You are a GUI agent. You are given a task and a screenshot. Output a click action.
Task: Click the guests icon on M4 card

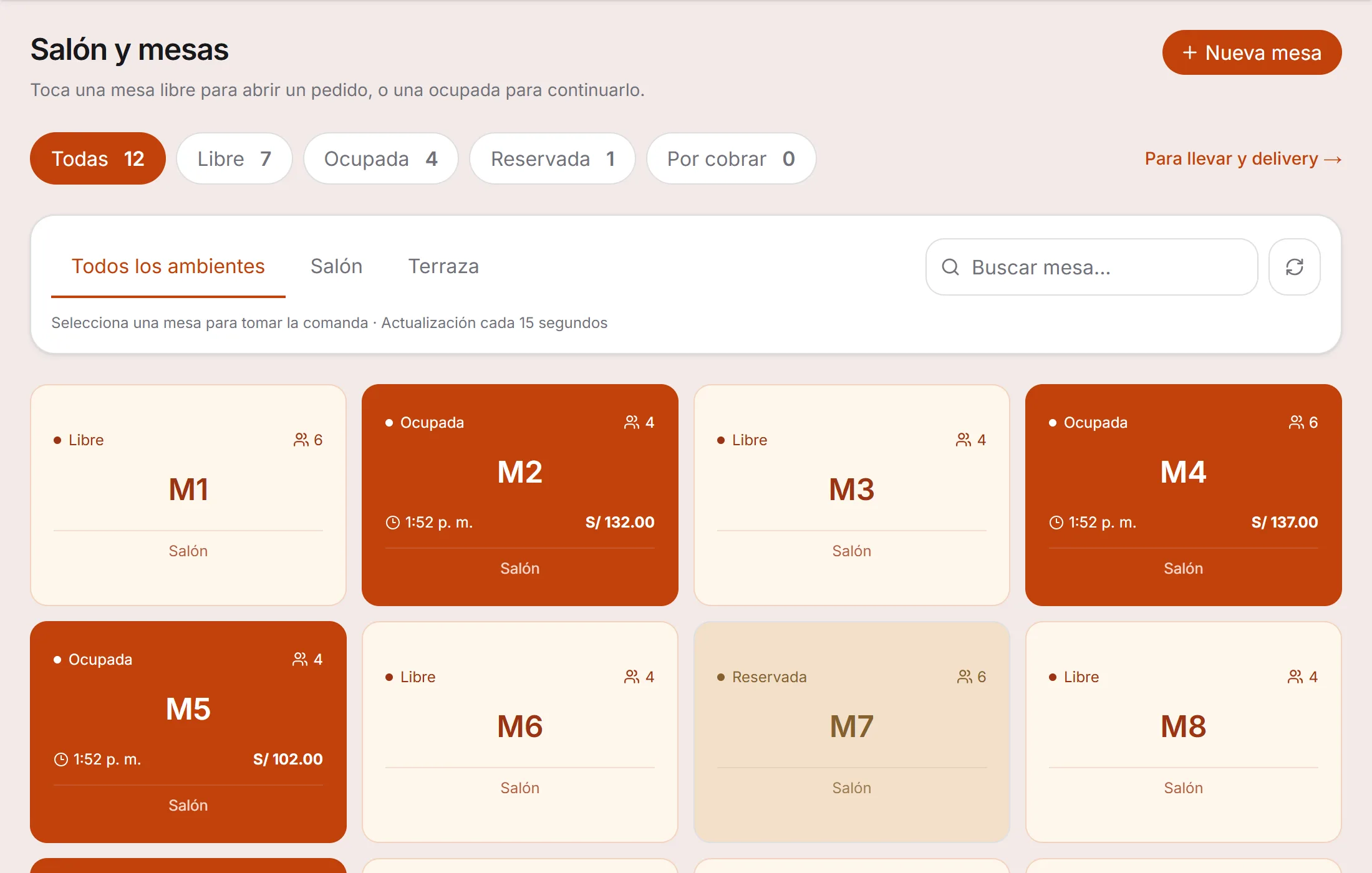pos(1297,423)
